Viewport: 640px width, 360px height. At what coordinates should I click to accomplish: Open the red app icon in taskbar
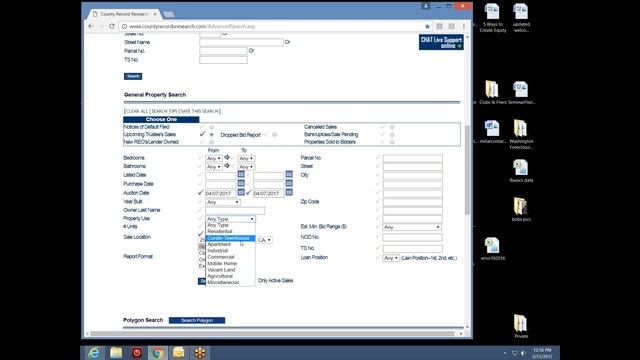pos(137,353)
